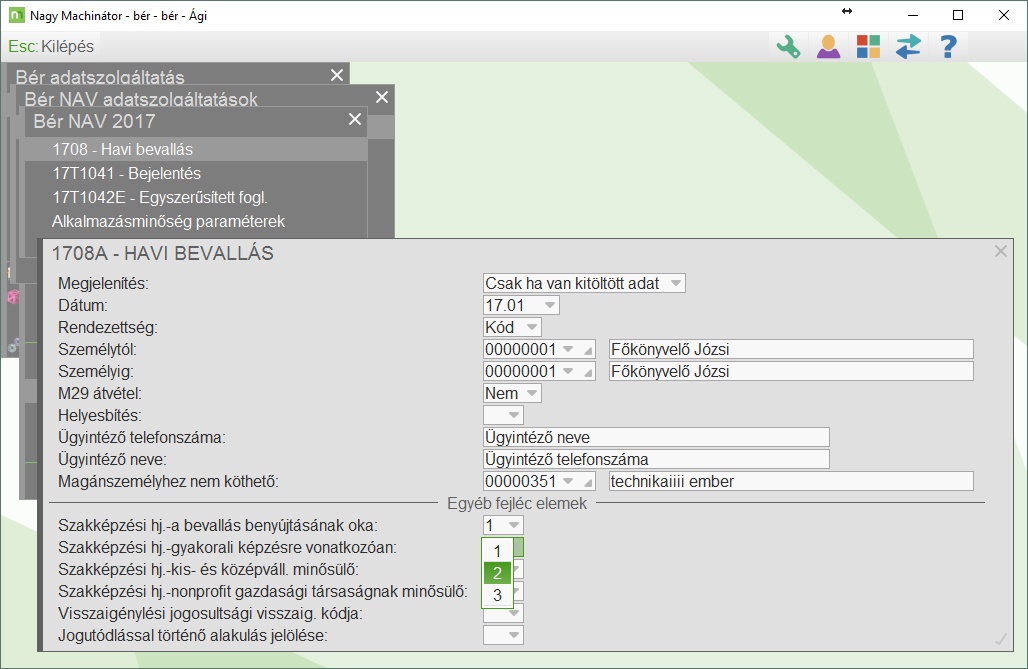Focus the Ügyintéző neve input field
Viewport: 1028px width, 669px height.
click(x=656, y=460)
